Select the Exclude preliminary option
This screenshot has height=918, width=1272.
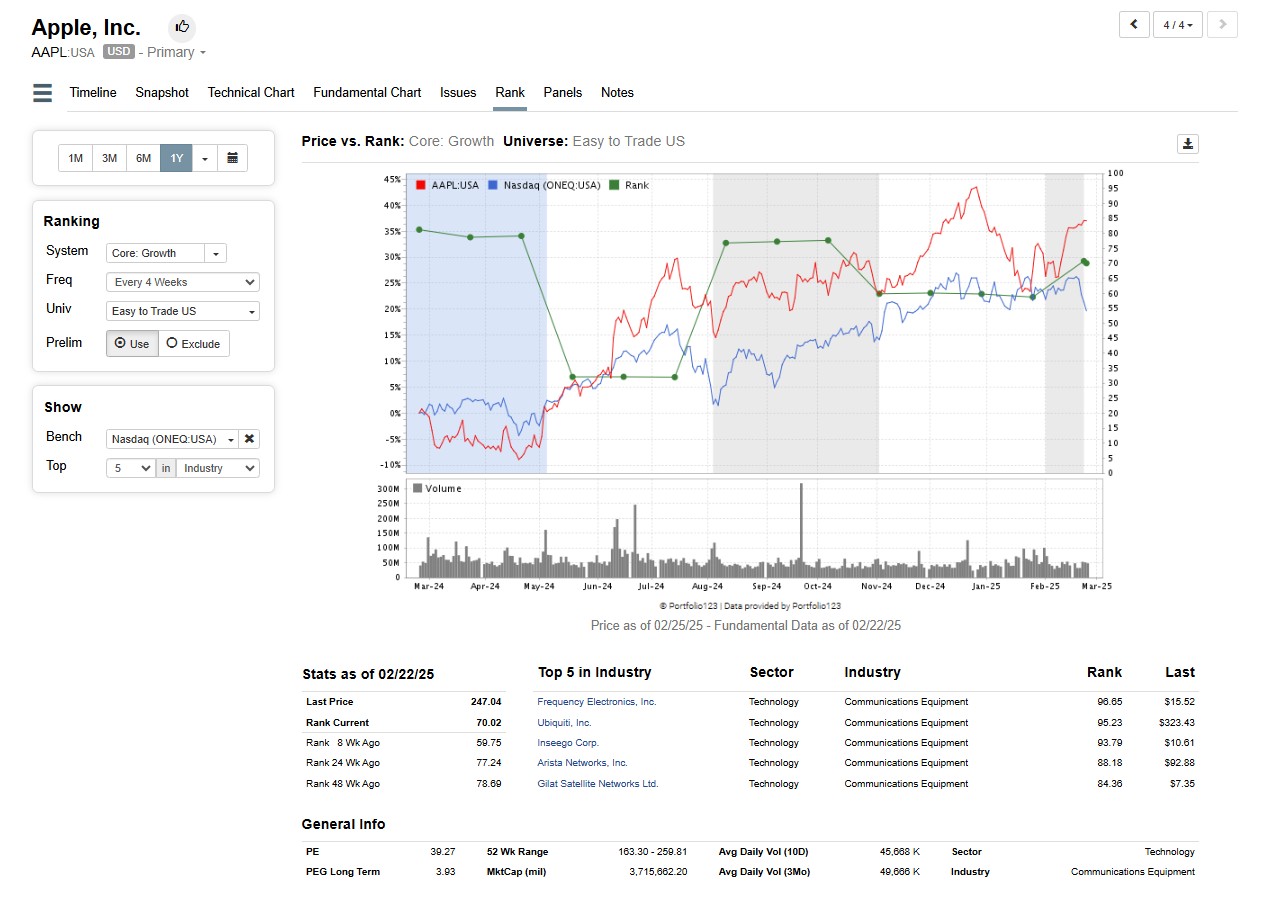[x=194, y=343]
